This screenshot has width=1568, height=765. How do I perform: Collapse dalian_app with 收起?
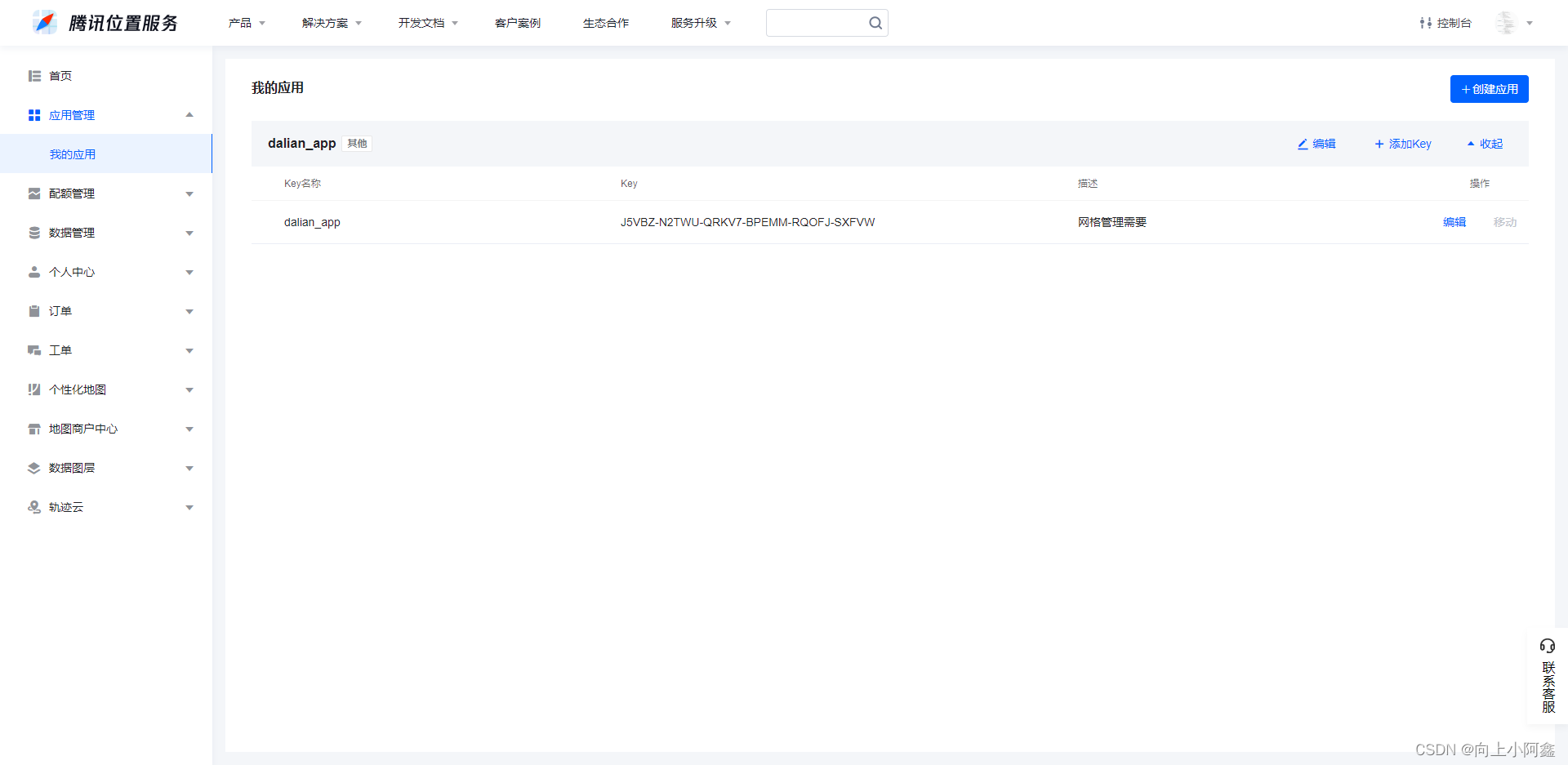point(1485,144)
